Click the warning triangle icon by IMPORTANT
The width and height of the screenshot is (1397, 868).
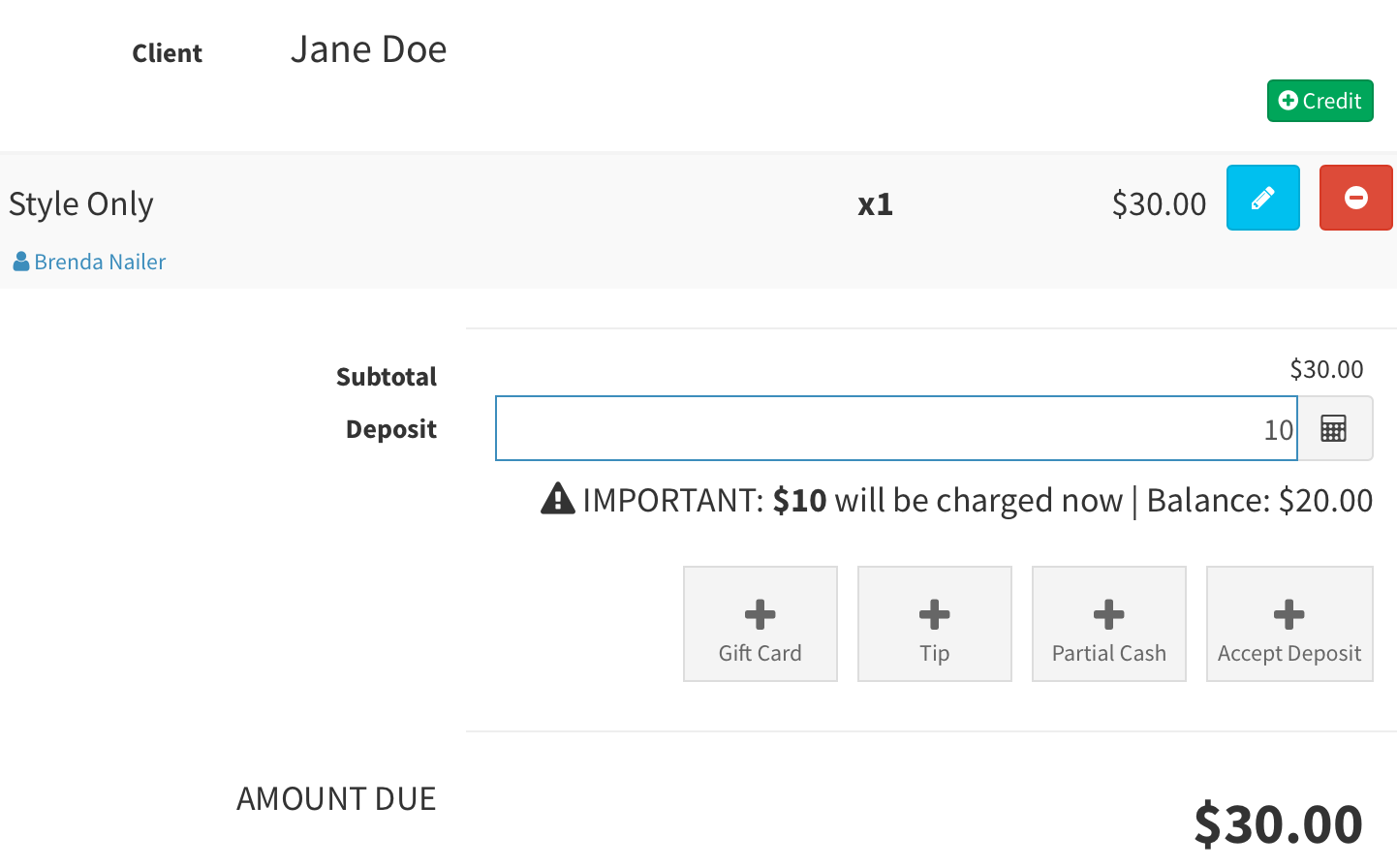click(x=557, y=499)
